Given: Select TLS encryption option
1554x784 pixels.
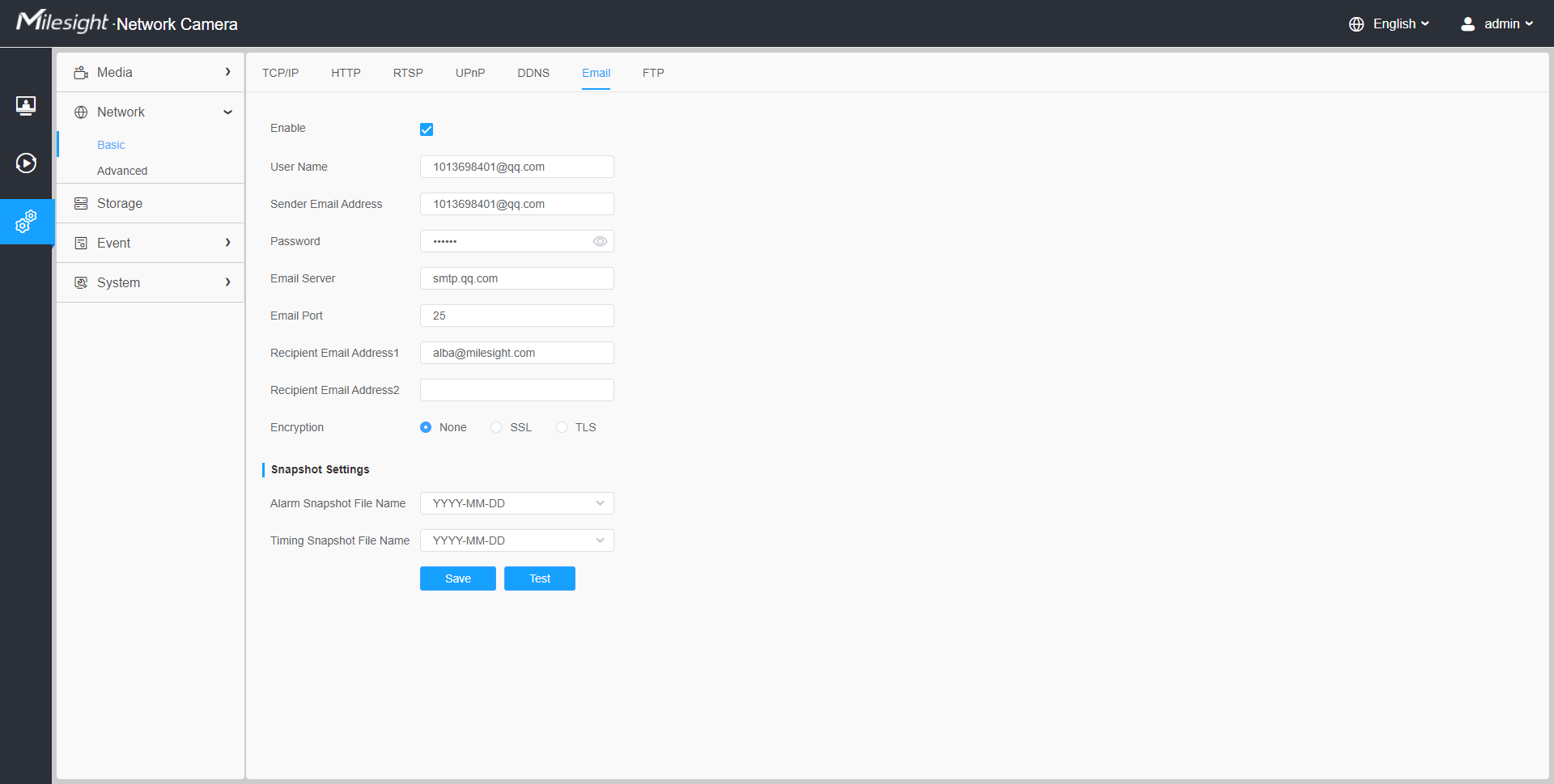Looking at the screenshot, I should [562, 428].
